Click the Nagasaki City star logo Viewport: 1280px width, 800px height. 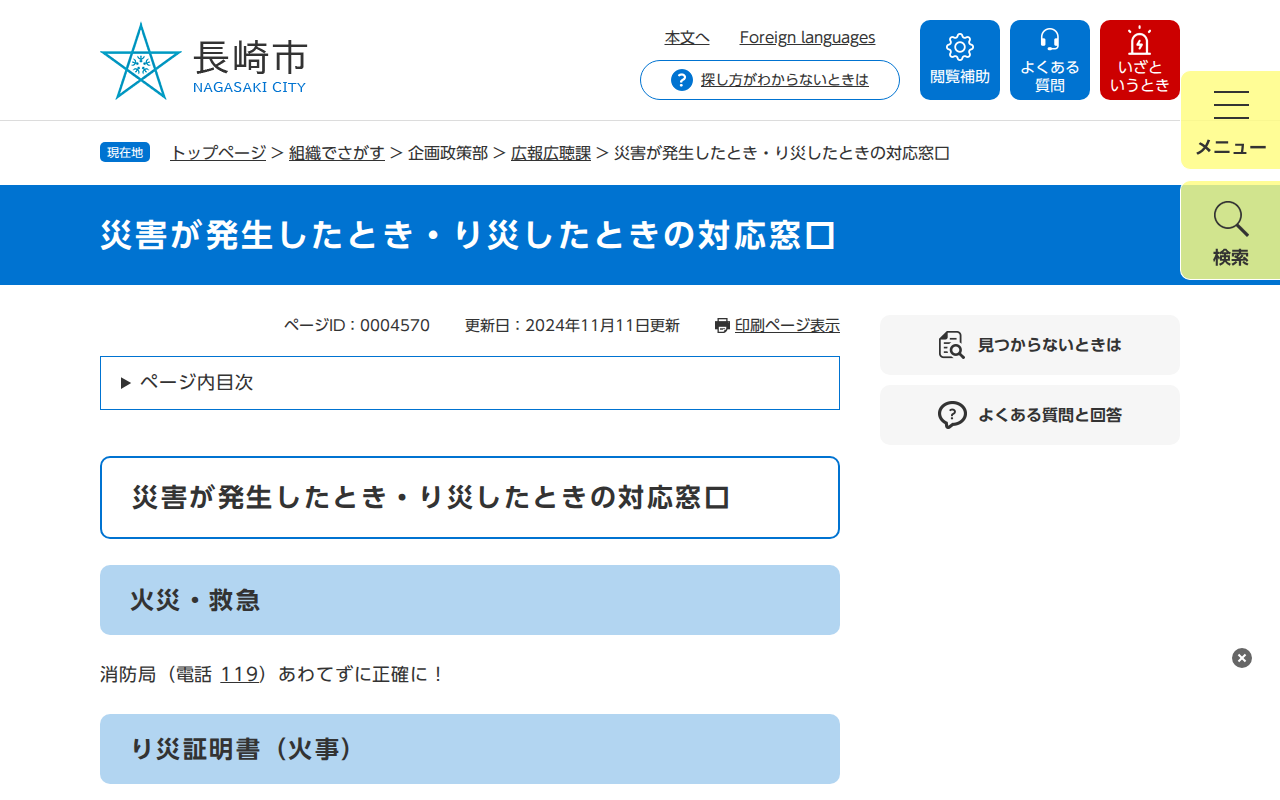tap(140, 62)
